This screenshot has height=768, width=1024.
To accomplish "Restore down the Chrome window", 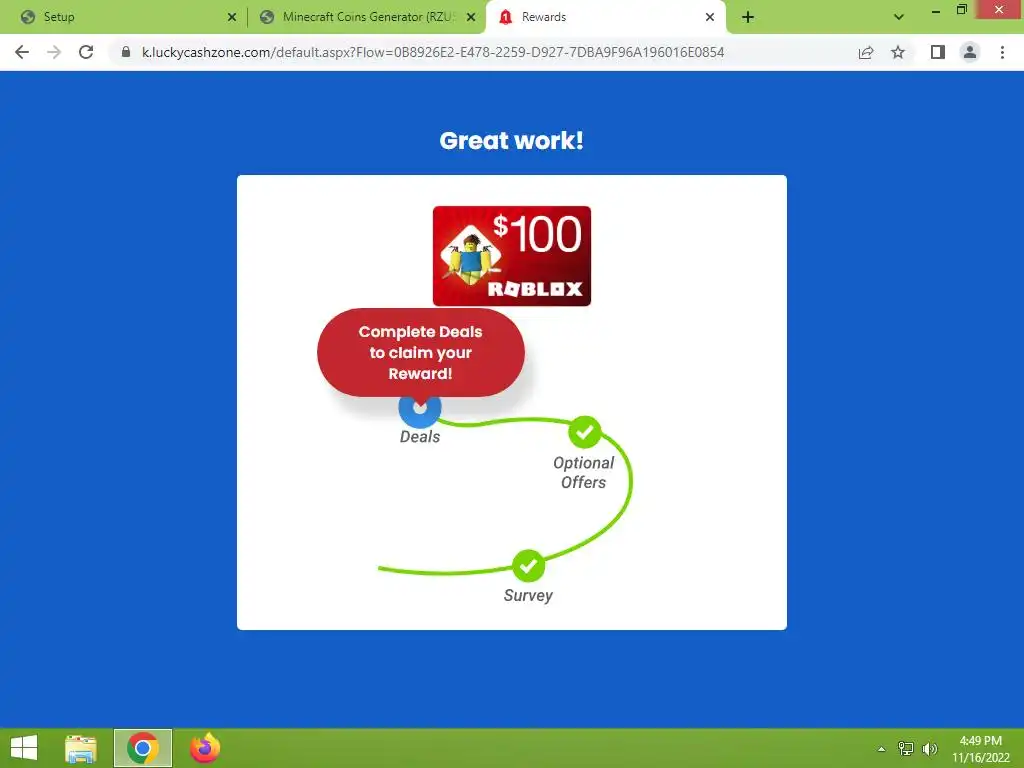I will coord(961,10).
